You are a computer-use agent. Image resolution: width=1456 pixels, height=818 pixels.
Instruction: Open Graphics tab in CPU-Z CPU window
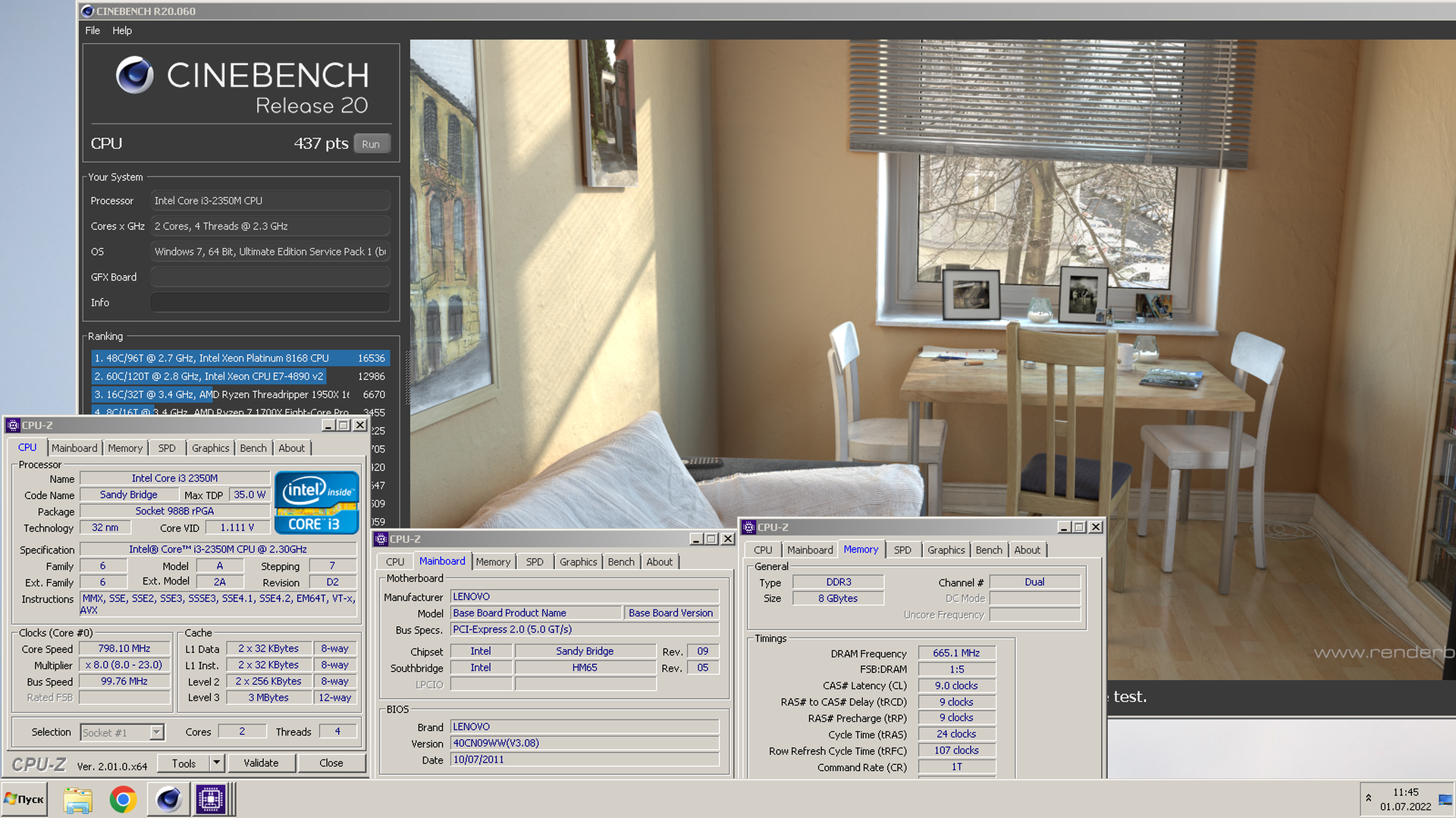(x=210, y=448)
